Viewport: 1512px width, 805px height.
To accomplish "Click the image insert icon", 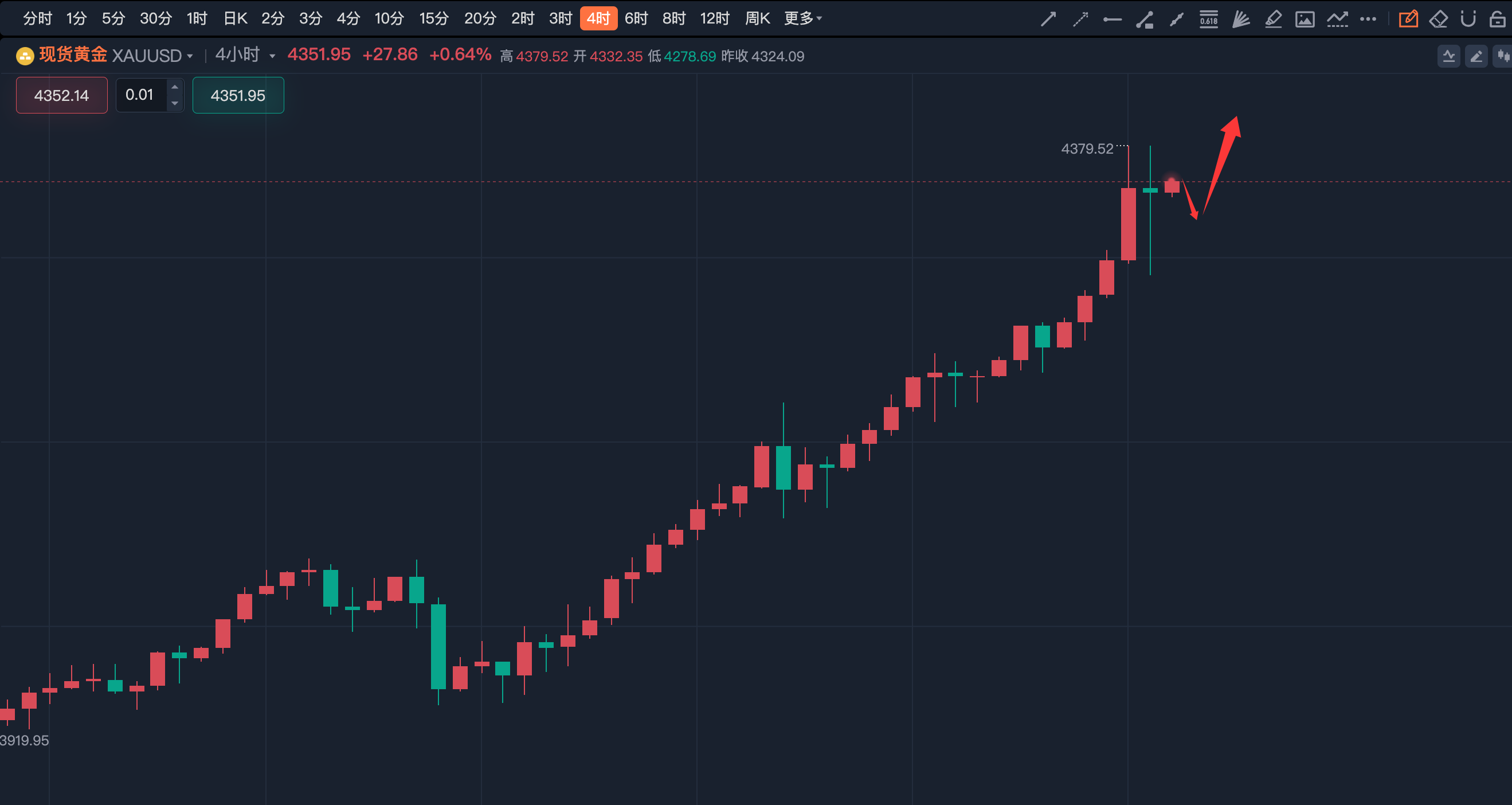I will [1305, 19].
